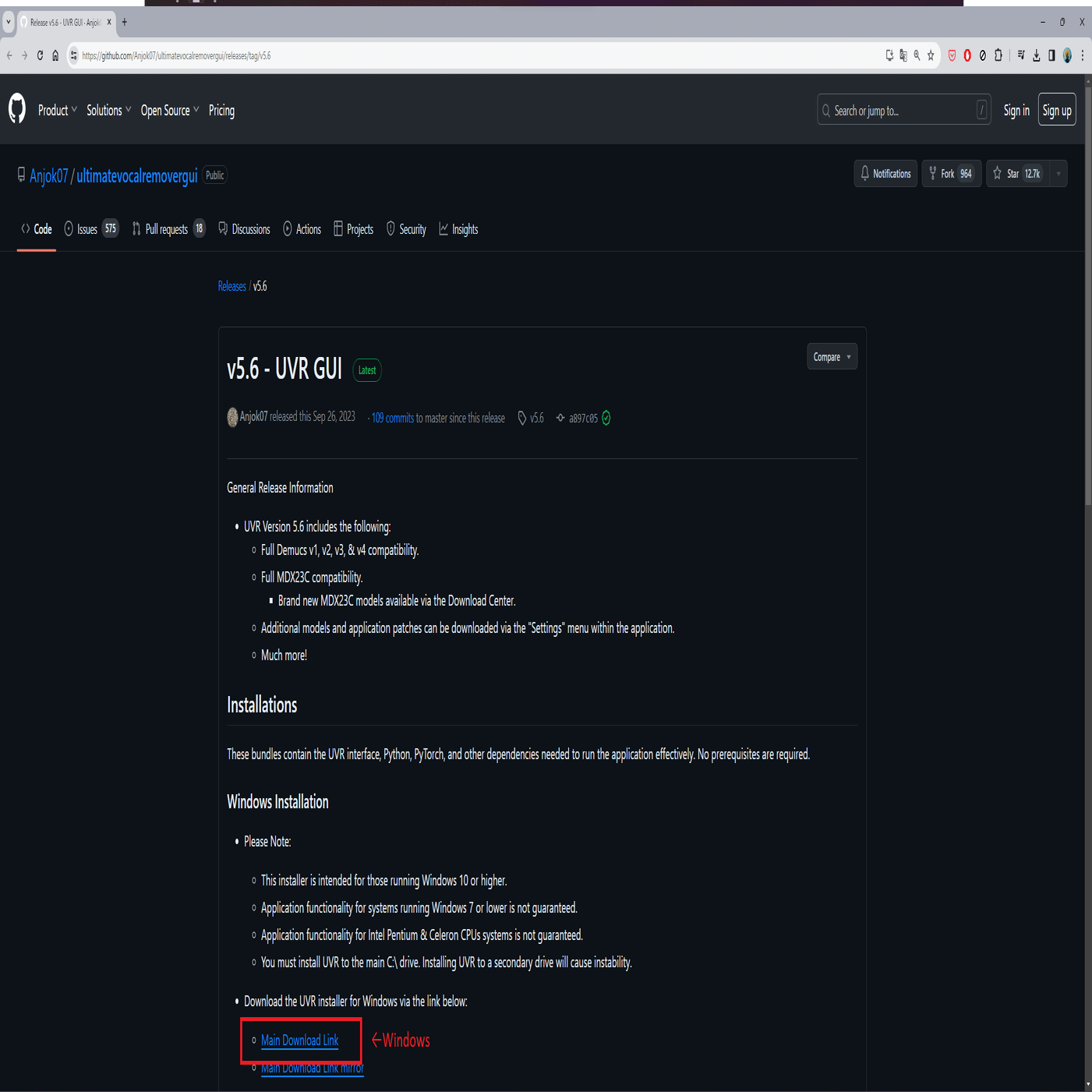Open the Compare dropdown

(x=832, y=357)
